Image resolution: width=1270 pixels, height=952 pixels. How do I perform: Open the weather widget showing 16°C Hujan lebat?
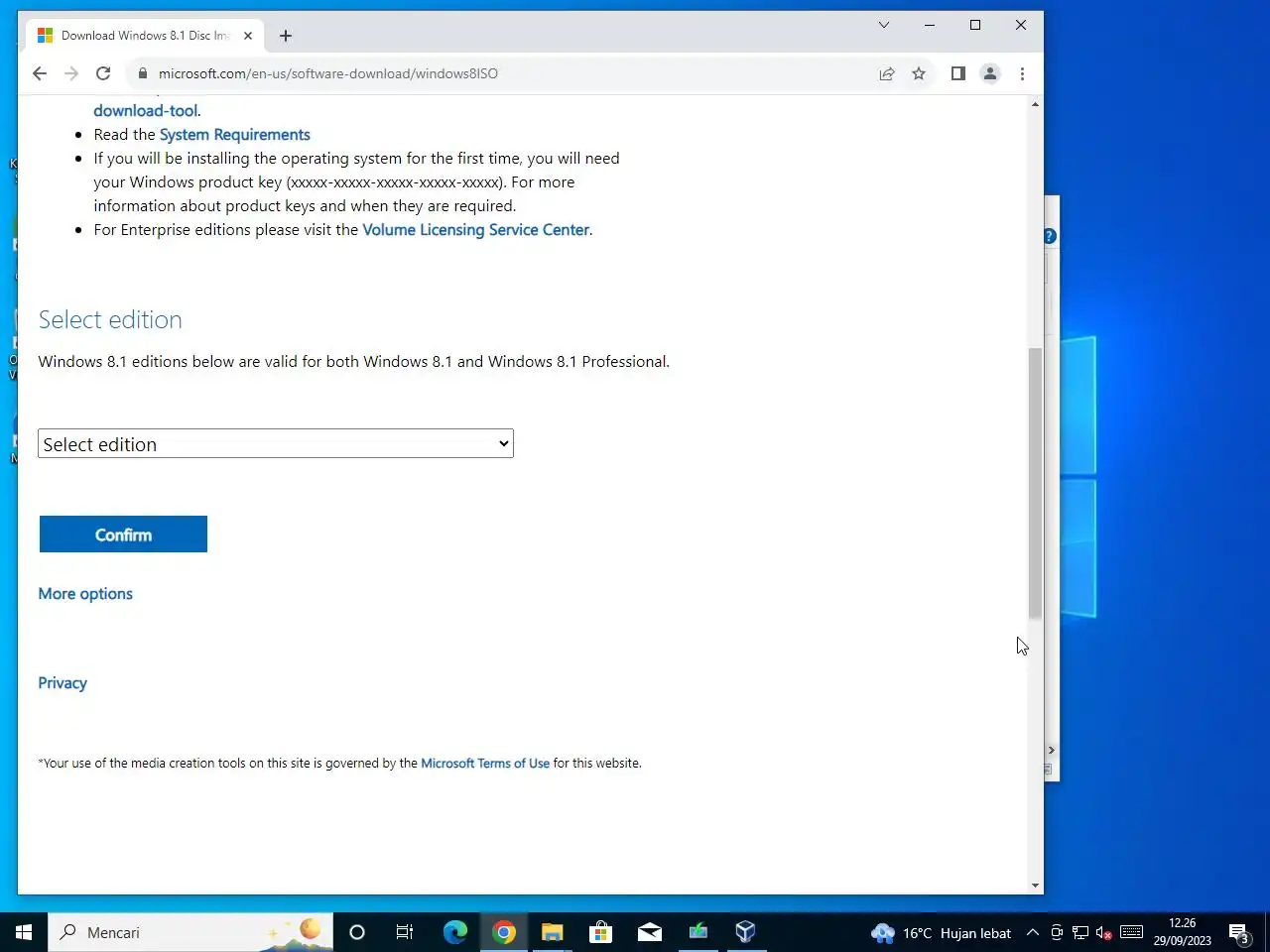click(941, 933)
